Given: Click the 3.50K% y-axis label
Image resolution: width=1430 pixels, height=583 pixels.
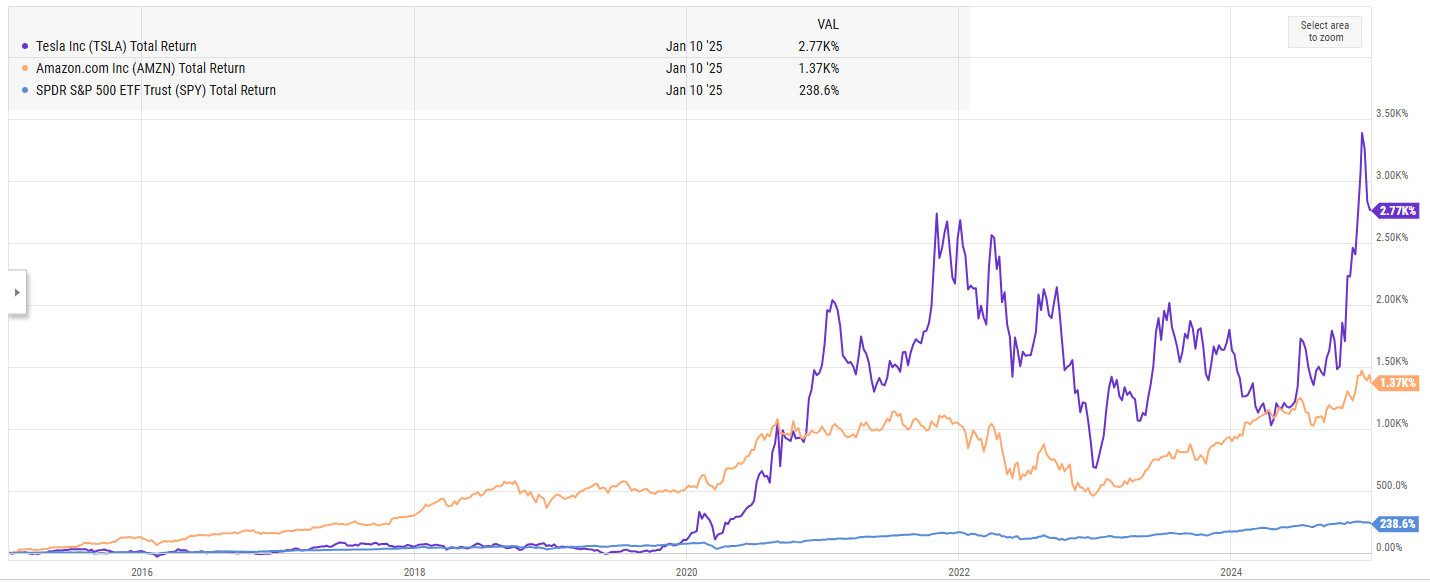Looking at the screenshot, I should (1392, 114).
